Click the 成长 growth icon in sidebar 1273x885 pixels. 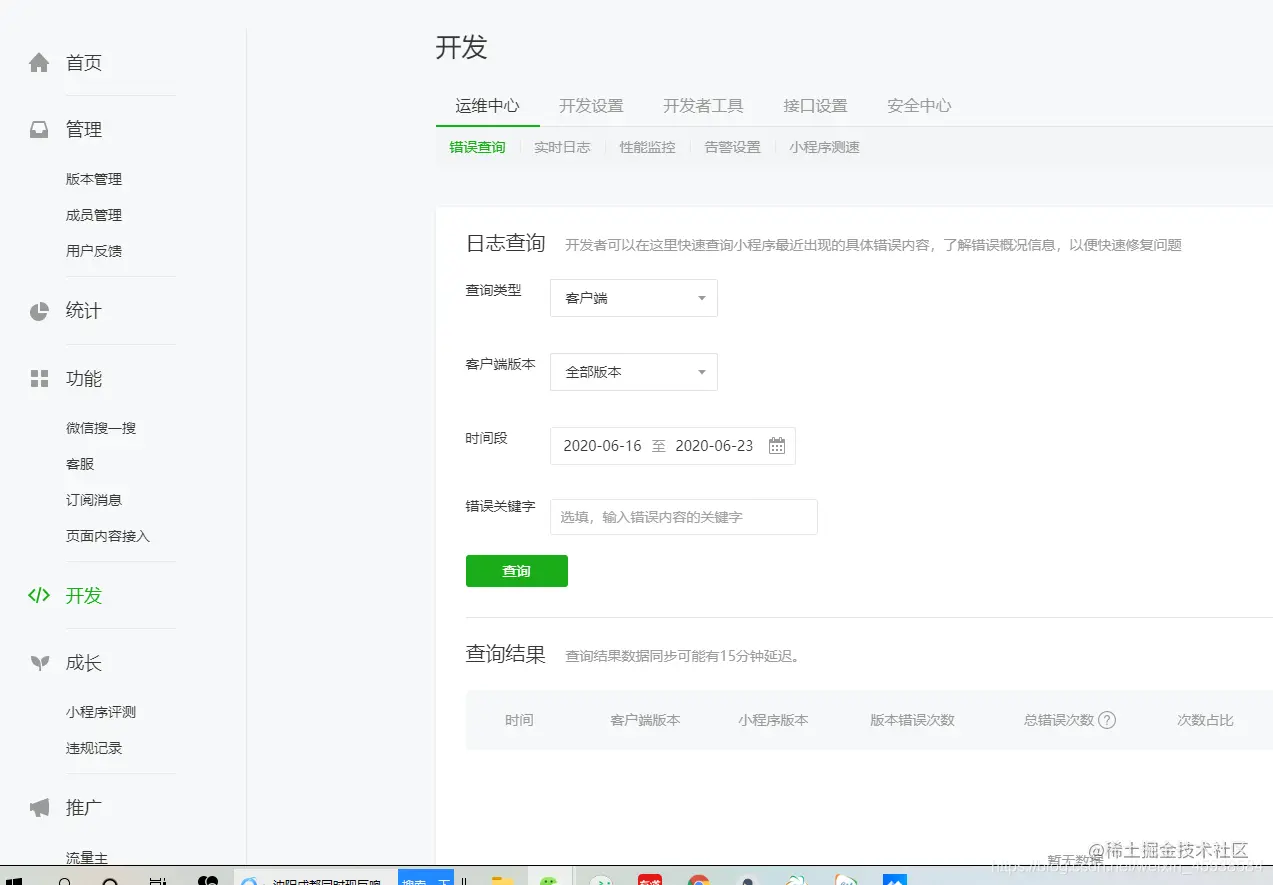[38, 662]
